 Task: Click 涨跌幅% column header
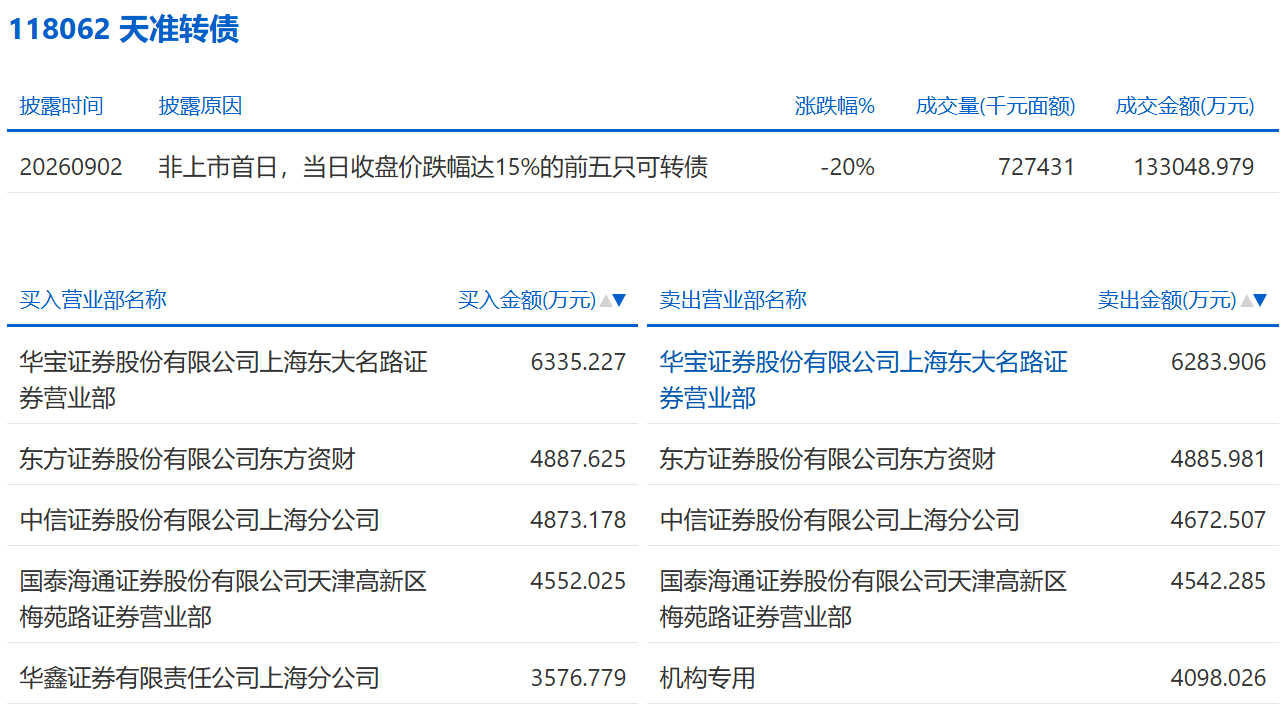[x=835, y=106]
